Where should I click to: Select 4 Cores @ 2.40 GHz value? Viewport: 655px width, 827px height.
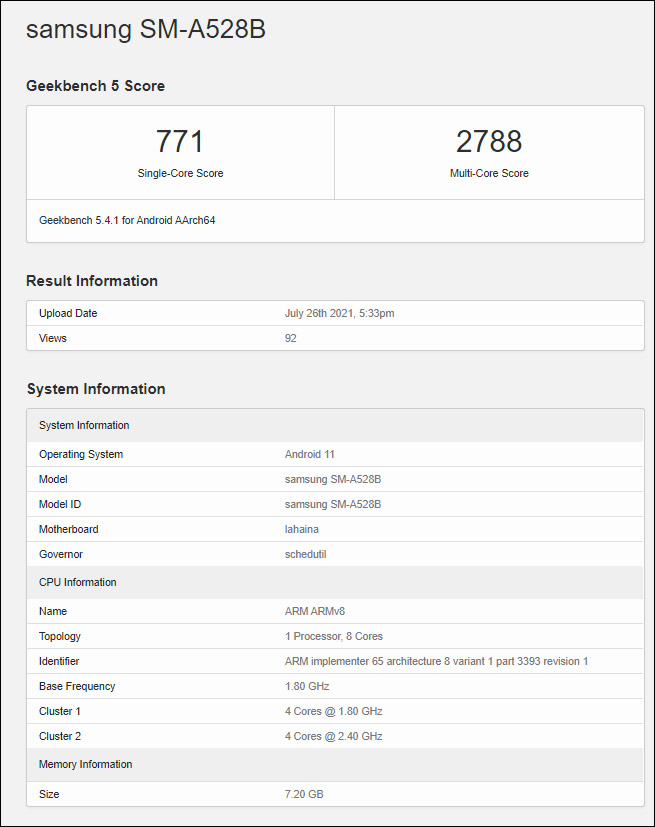point(334,736)
